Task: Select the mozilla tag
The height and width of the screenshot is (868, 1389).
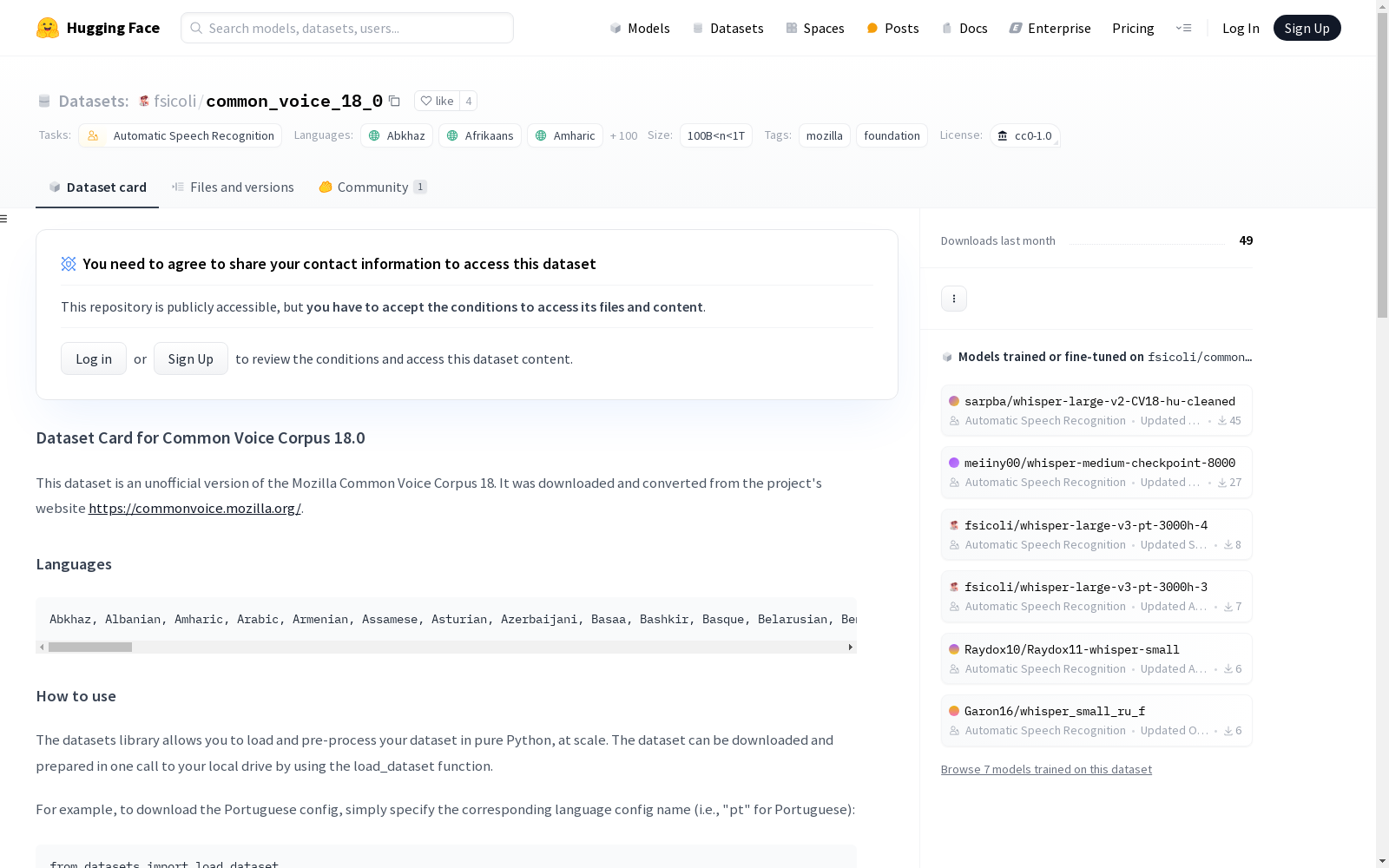Action: tap(825, 135)
